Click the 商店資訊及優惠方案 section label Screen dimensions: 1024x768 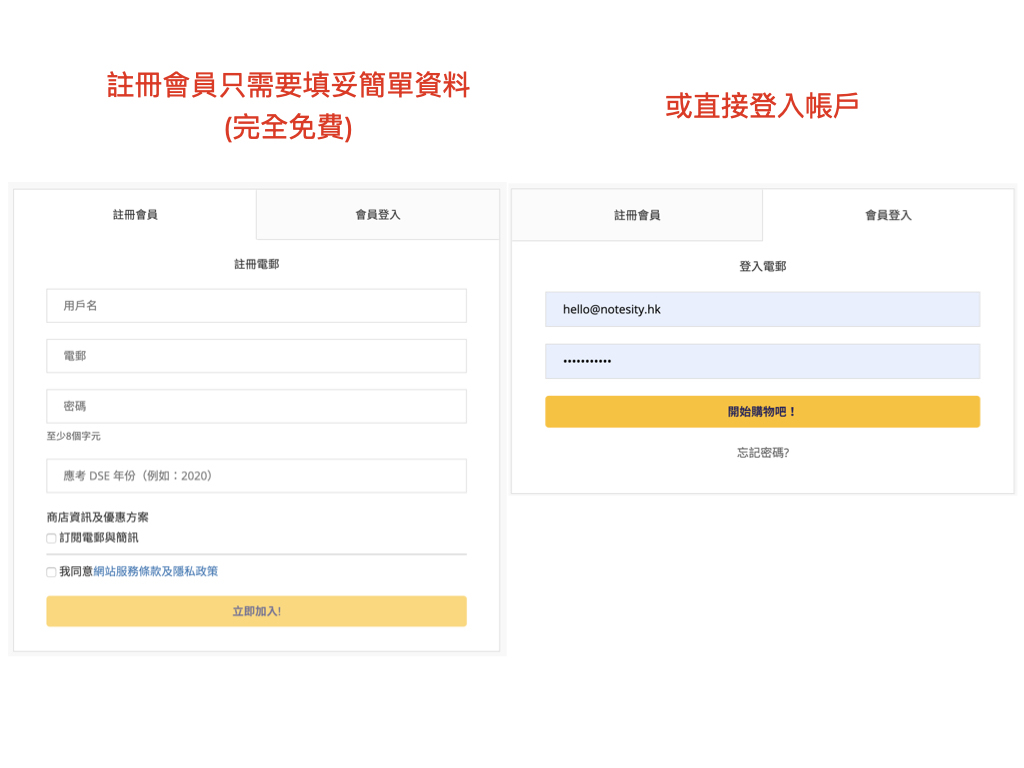[x=97, y=518]
